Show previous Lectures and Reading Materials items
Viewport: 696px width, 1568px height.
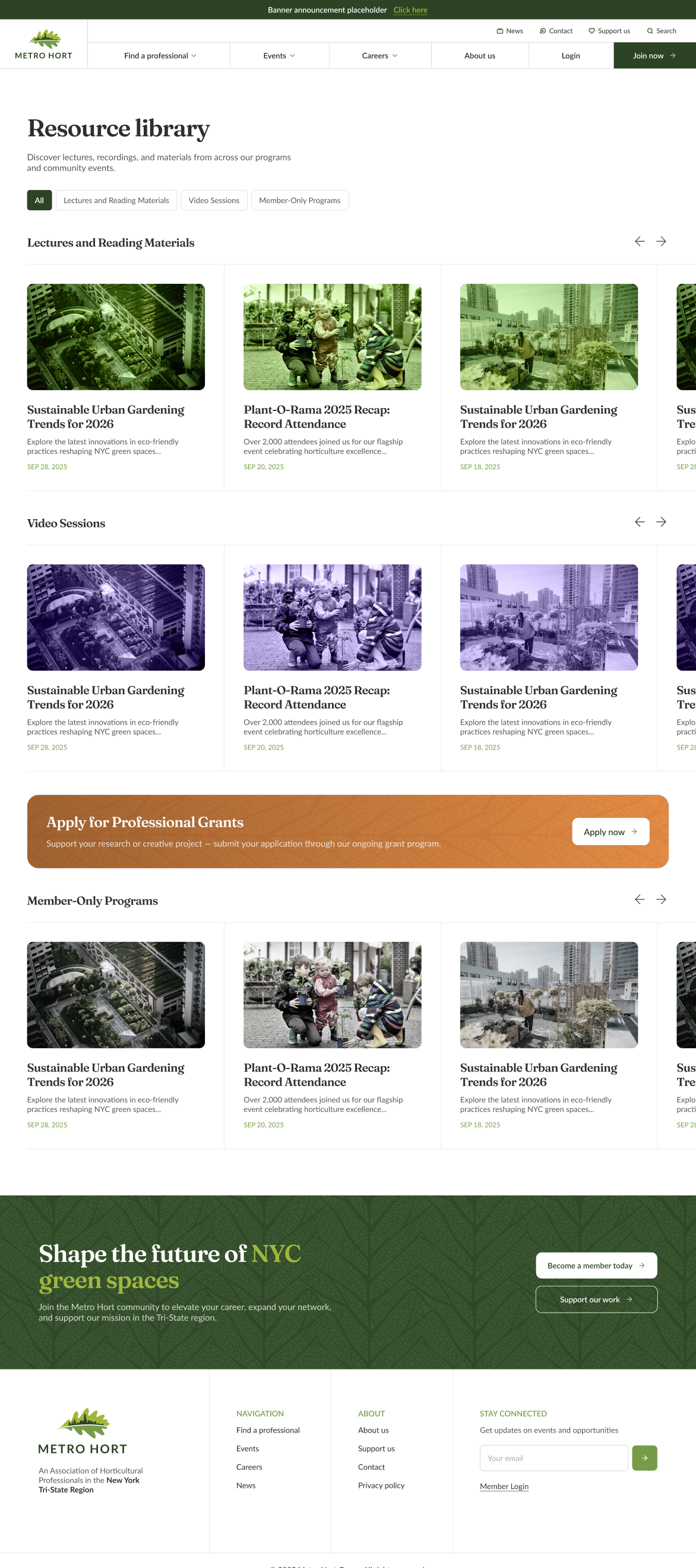pyautogui.click(x=640, y=242)
